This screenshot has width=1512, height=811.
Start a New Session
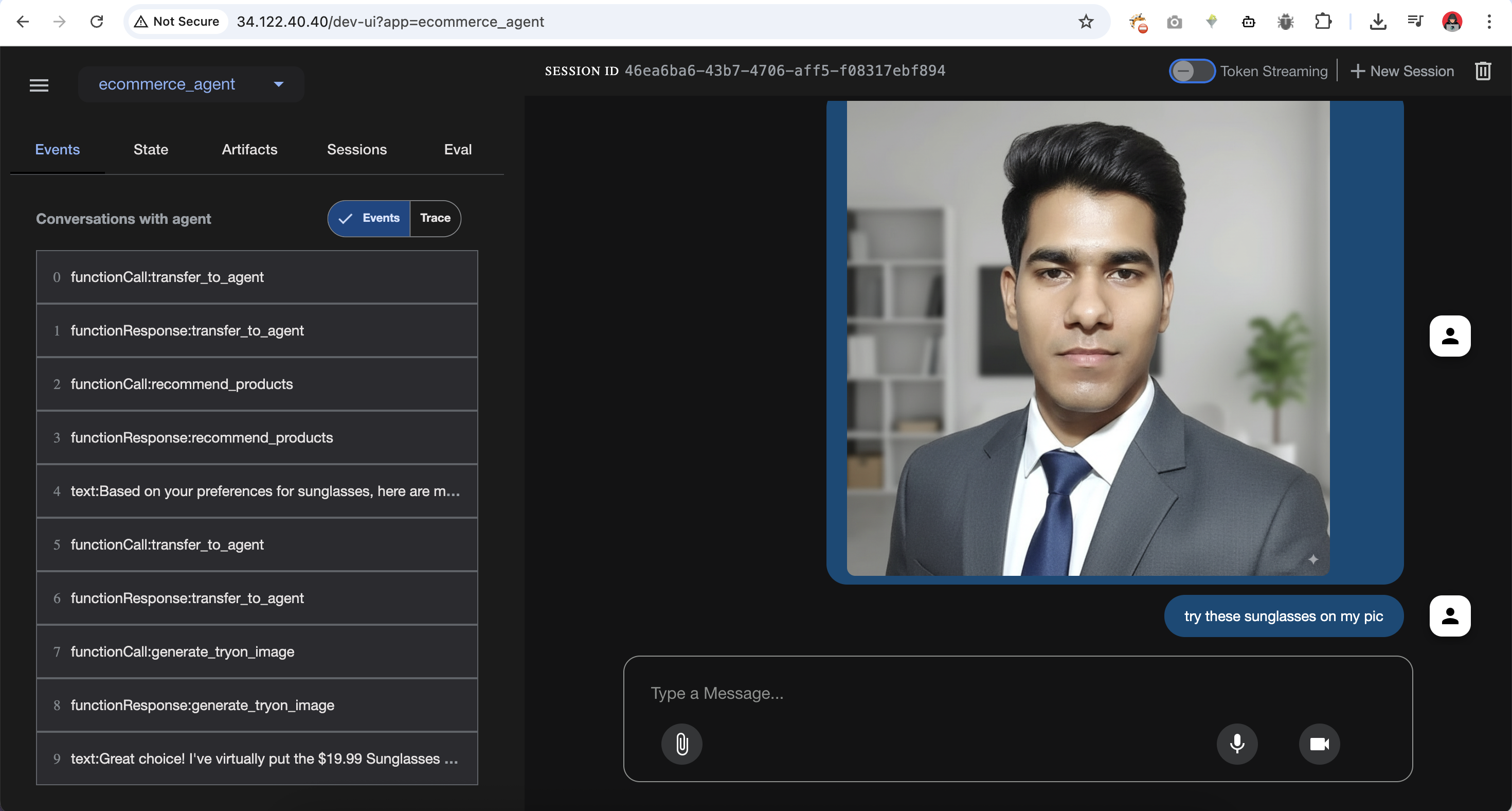tap(1402, 71)
